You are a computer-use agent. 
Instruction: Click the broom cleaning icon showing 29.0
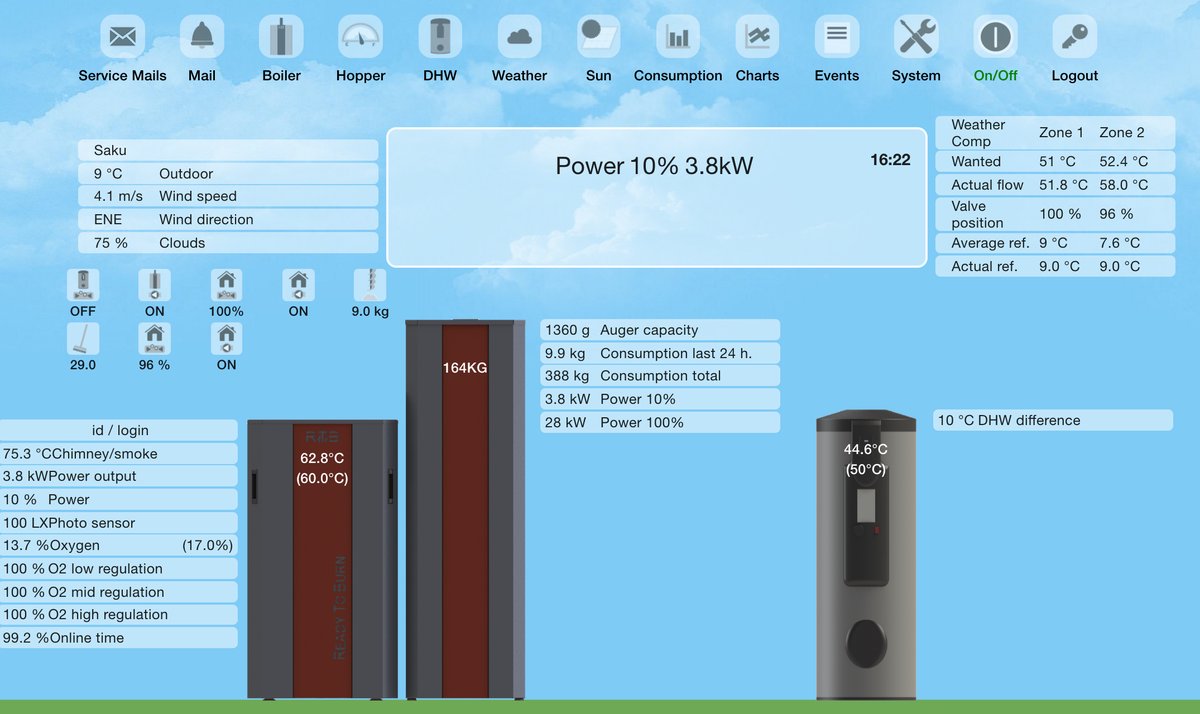(x=83, y=339)
